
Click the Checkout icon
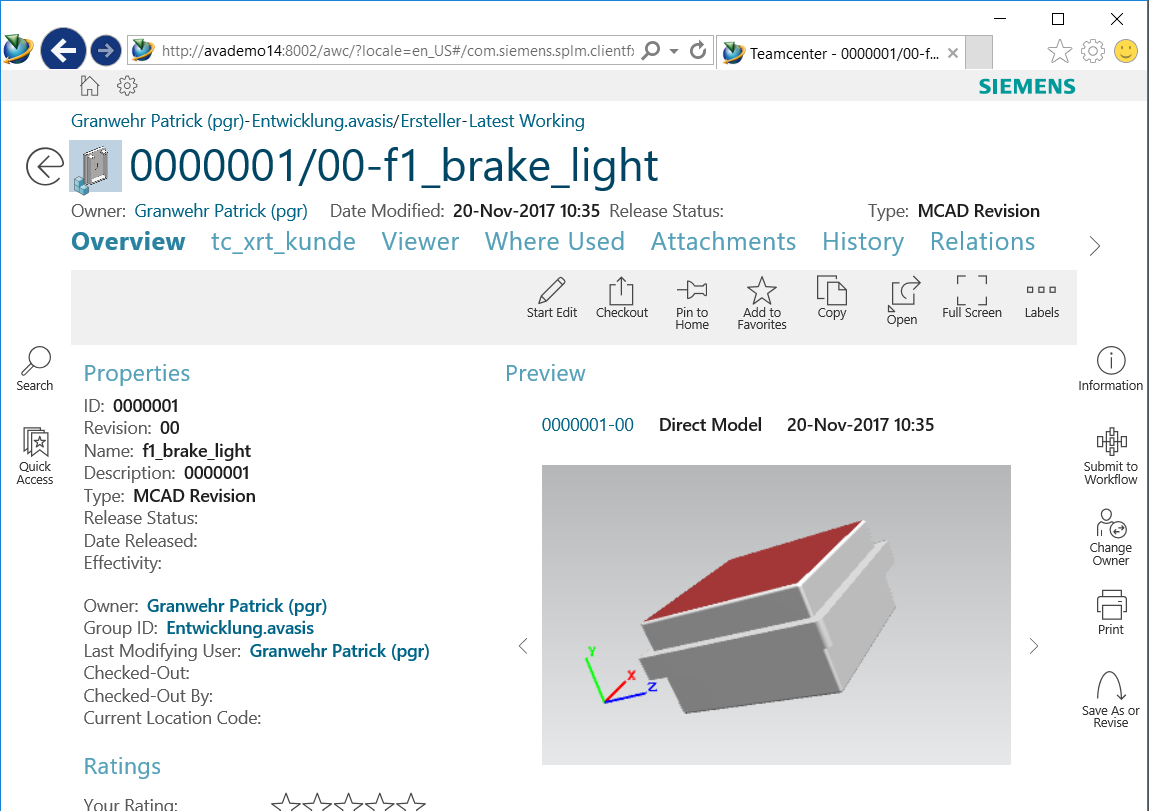[x=622, y=292]
